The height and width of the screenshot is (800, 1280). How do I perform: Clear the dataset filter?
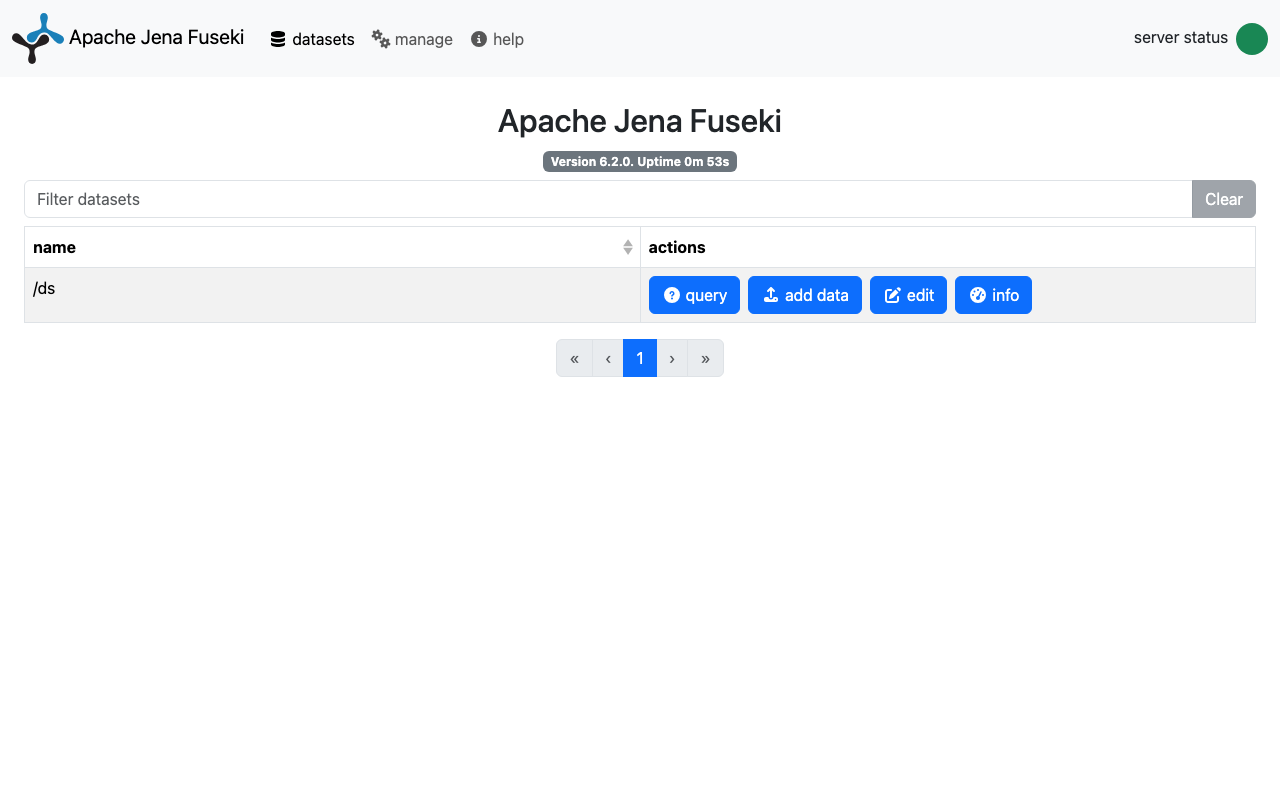(x=1224, y=199)
